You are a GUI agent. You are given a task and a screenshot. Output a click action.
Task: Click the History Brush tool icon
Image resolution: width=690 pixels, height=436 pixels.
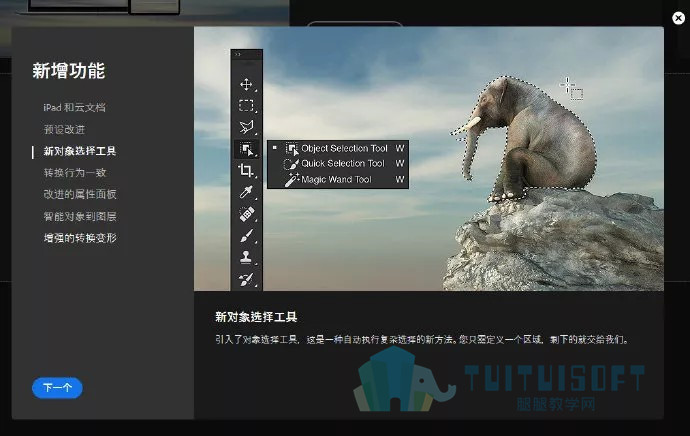click(246, 279)
